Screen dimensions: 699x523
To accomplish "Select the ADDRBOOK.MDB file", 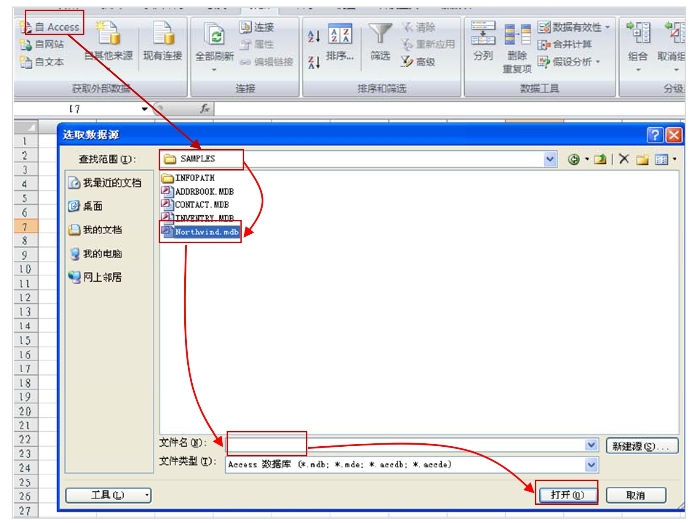I will [197, 191].
